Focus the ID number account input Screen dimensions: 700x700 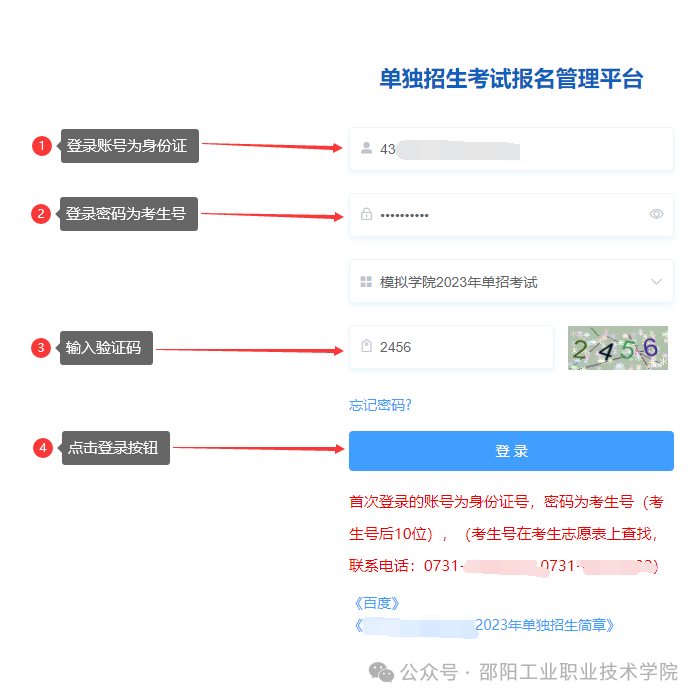pyautogui.click(x=511, y=149)
